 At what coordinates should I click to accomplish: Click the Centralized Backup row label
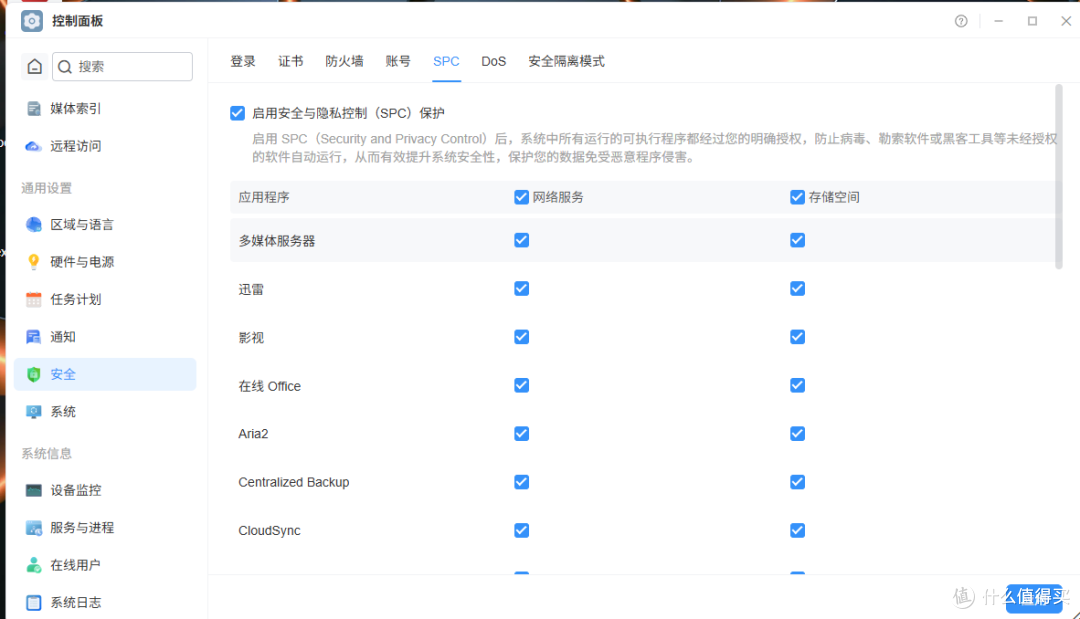click(294, 482)
